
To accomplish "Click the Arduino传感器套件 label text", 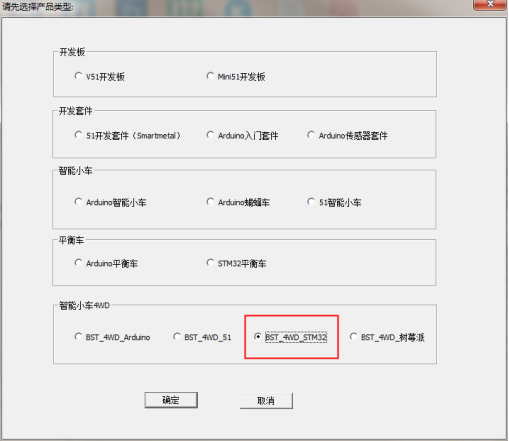I will (x=353, y=136).
